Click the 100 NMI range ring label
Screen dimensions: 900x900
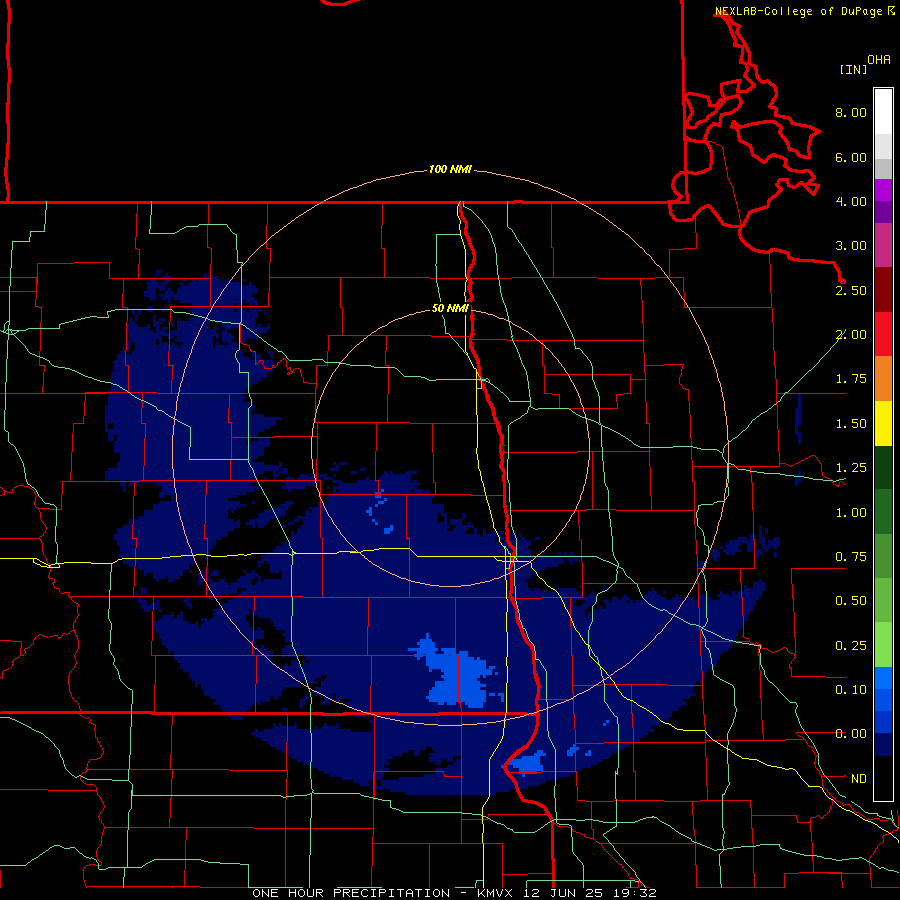450,169
